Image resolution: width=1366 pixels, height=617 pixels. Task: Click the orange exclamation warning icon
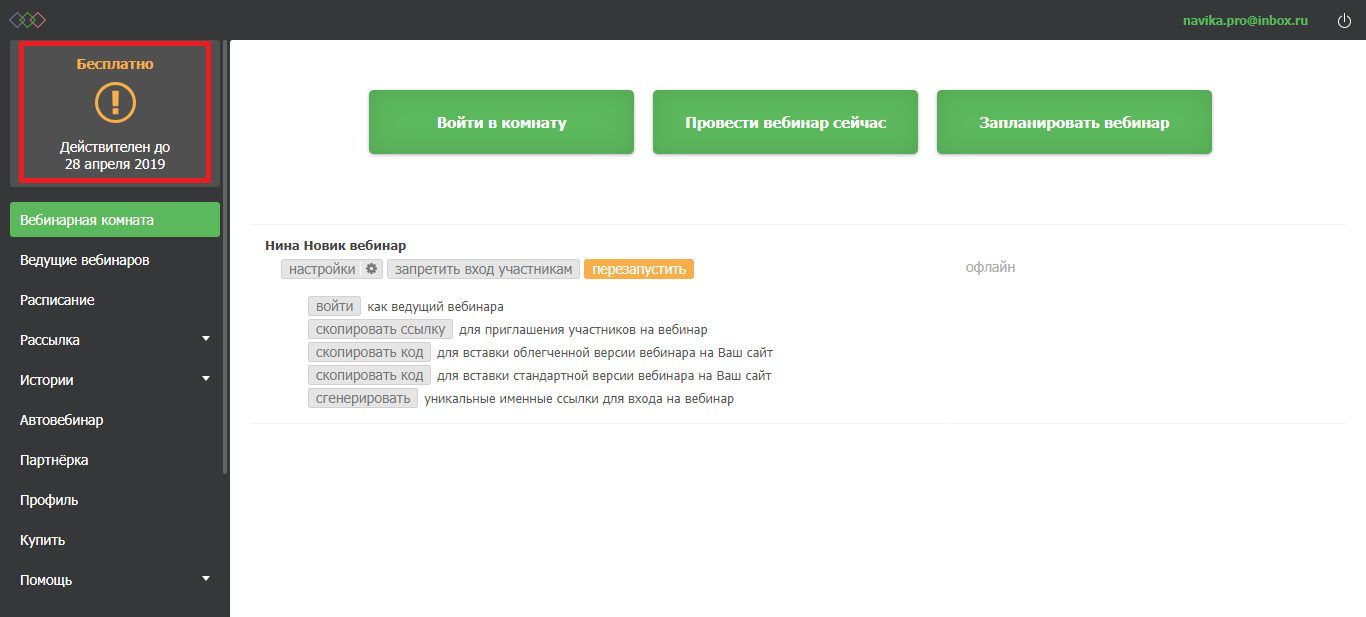point(115,103)
